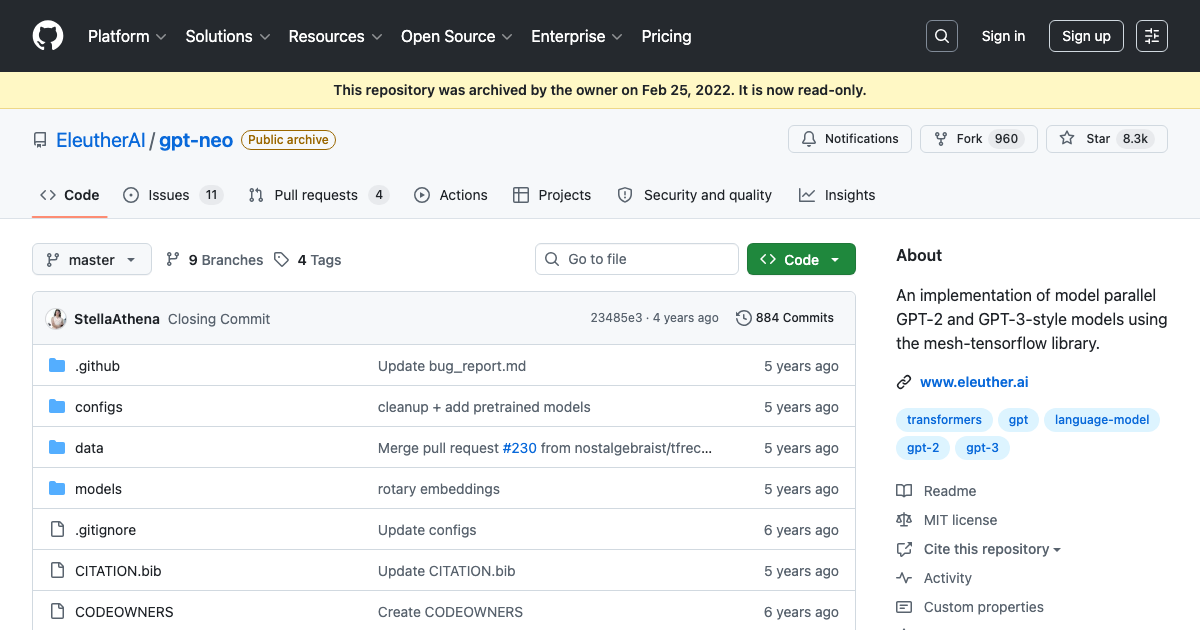1200x630 pixels.
Task: Open the search magnifier button
Action: pos(941,36)
